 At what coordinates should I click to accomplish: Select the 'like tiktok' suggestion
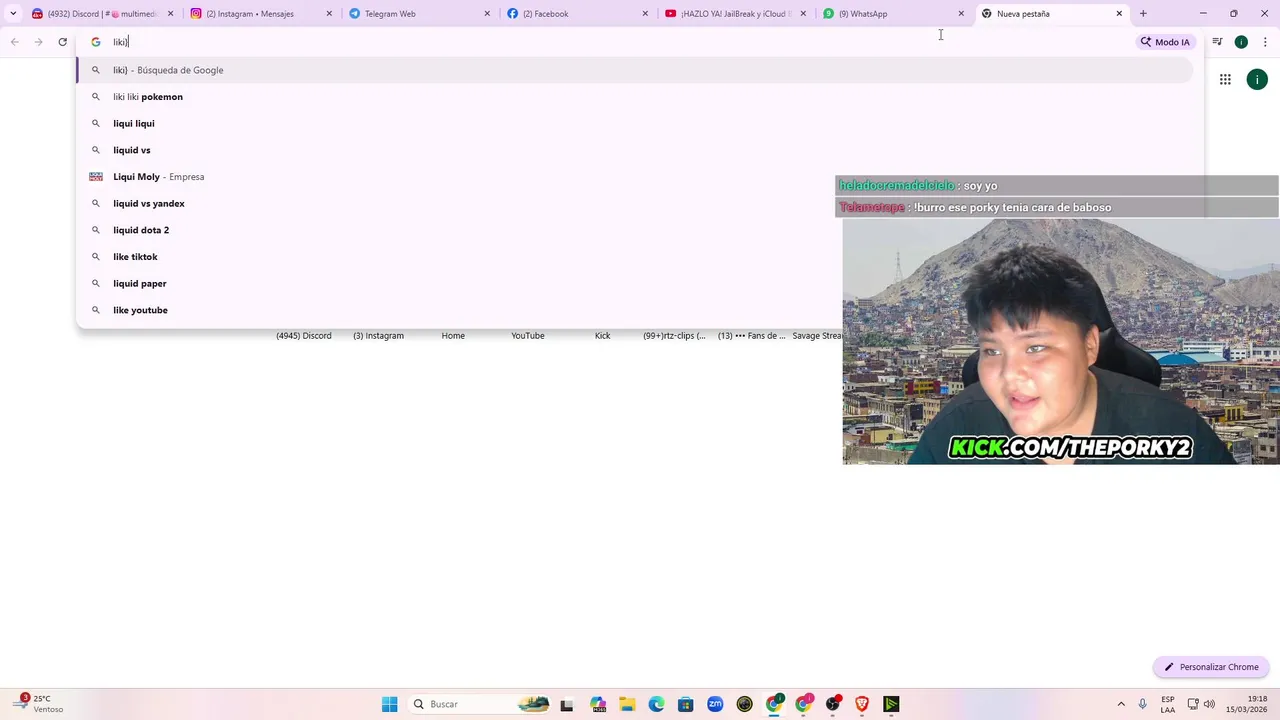[x=634, y=257]
